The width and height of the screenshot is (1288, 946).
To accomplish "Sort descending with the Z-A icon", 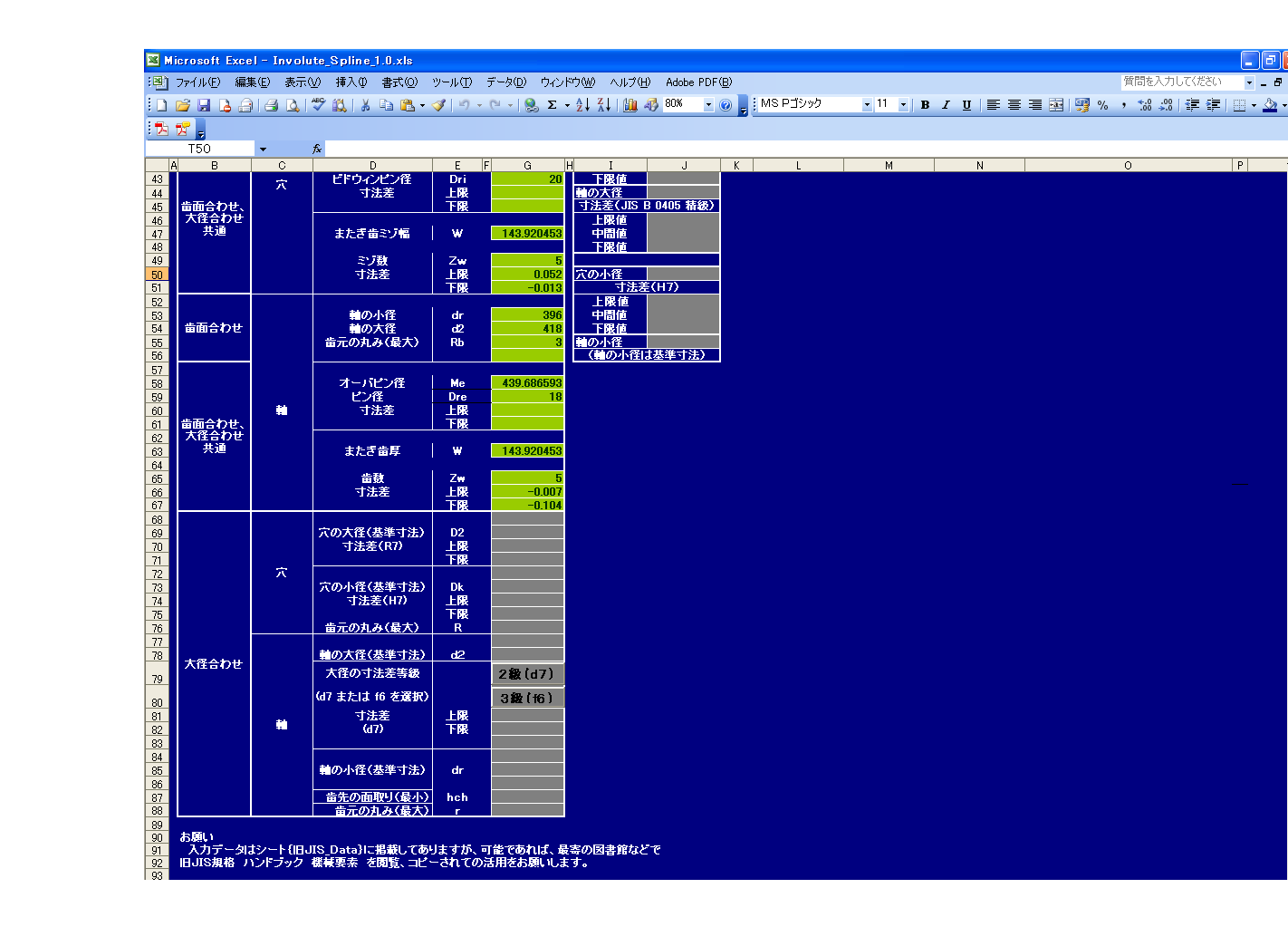I will click(x=603, y=105).
